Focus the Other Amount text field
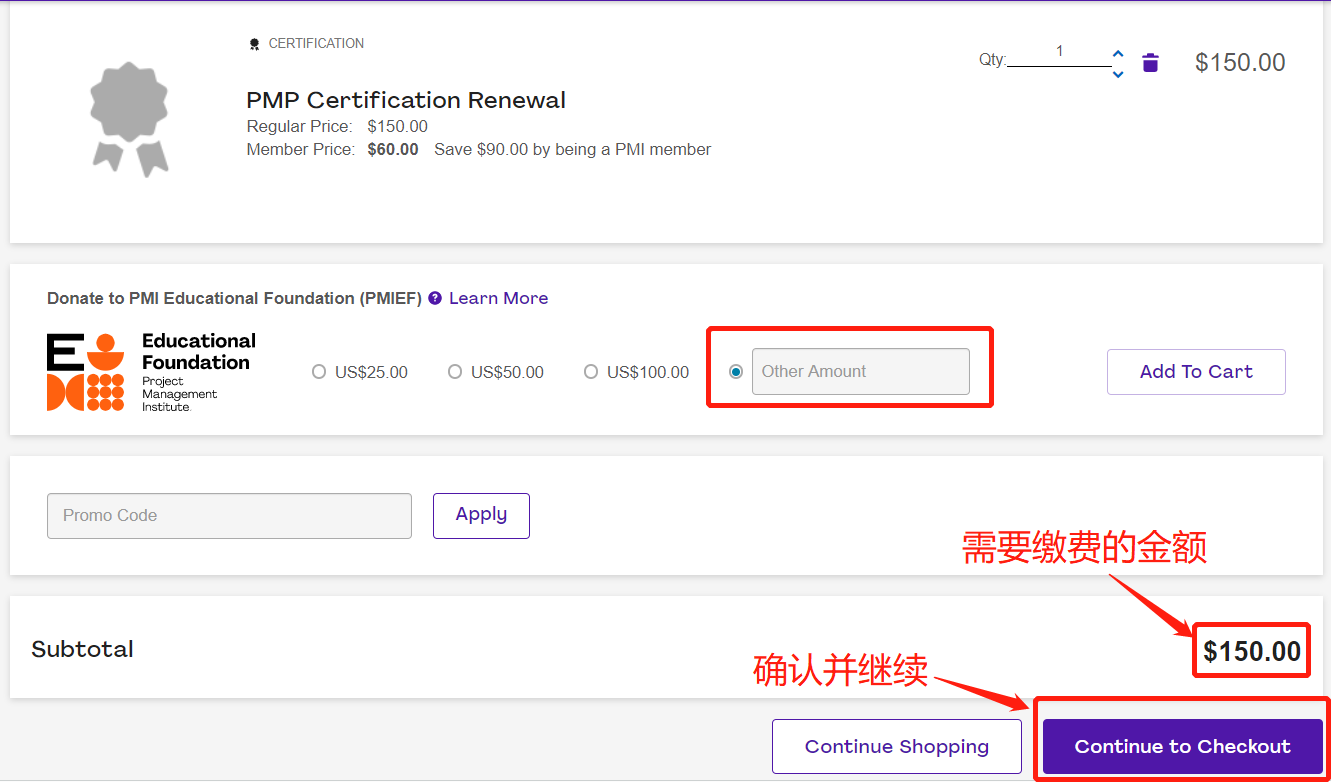Viewport: 1331px width, 782px height. click(x=860, y=372)
